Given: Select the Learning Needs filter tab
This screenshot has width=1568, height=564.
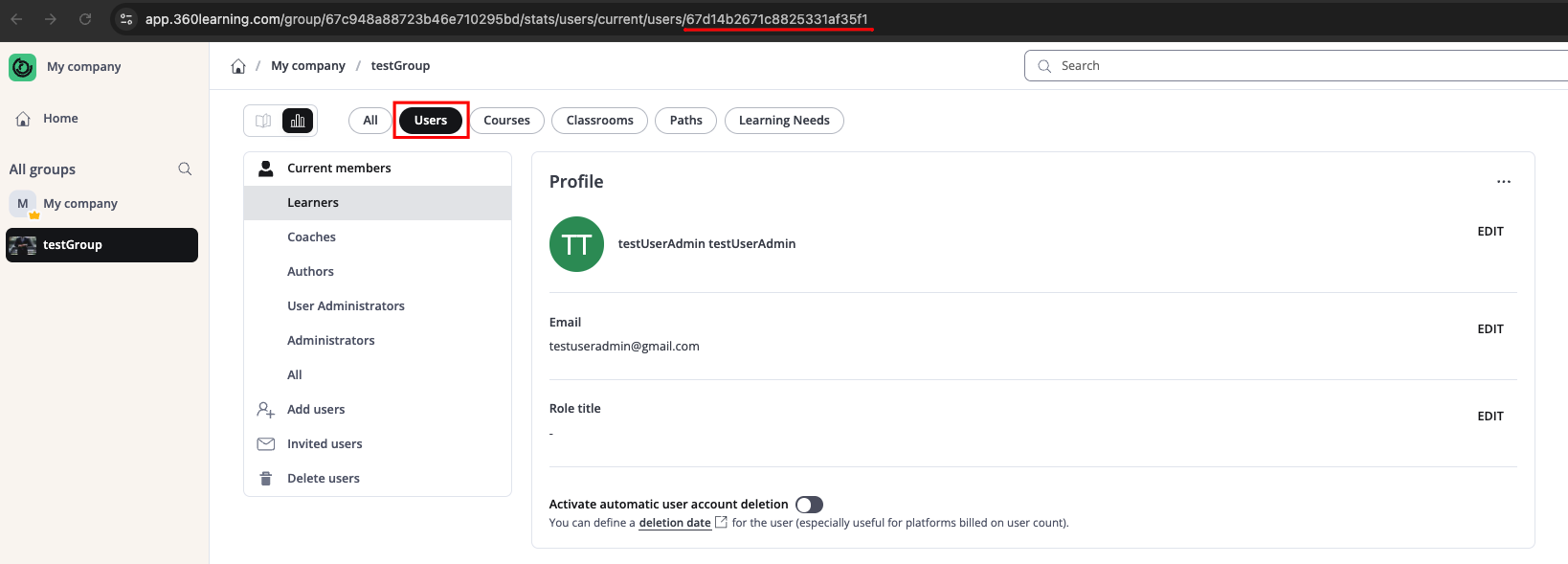Looking at the screenshot, I should 784,121.
